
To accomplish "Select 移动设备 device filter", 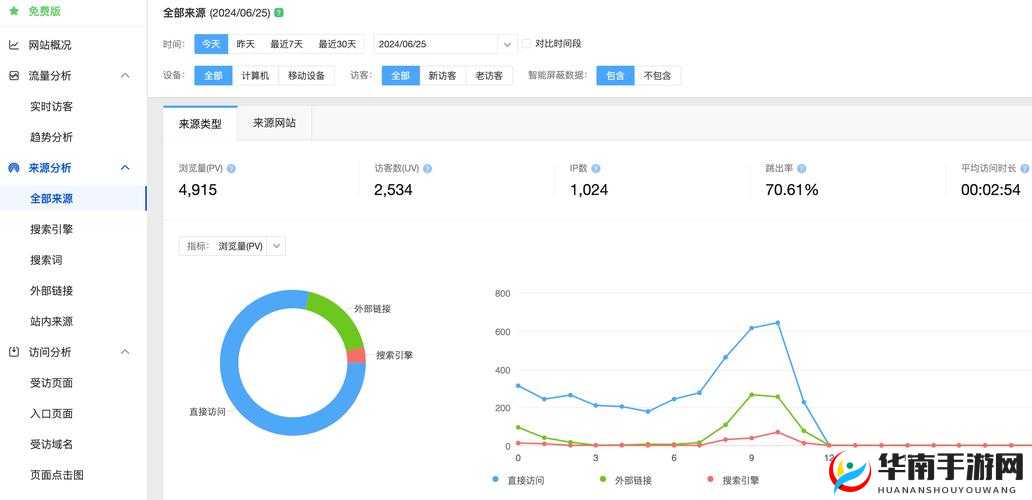I will click(x=307, y=76).
